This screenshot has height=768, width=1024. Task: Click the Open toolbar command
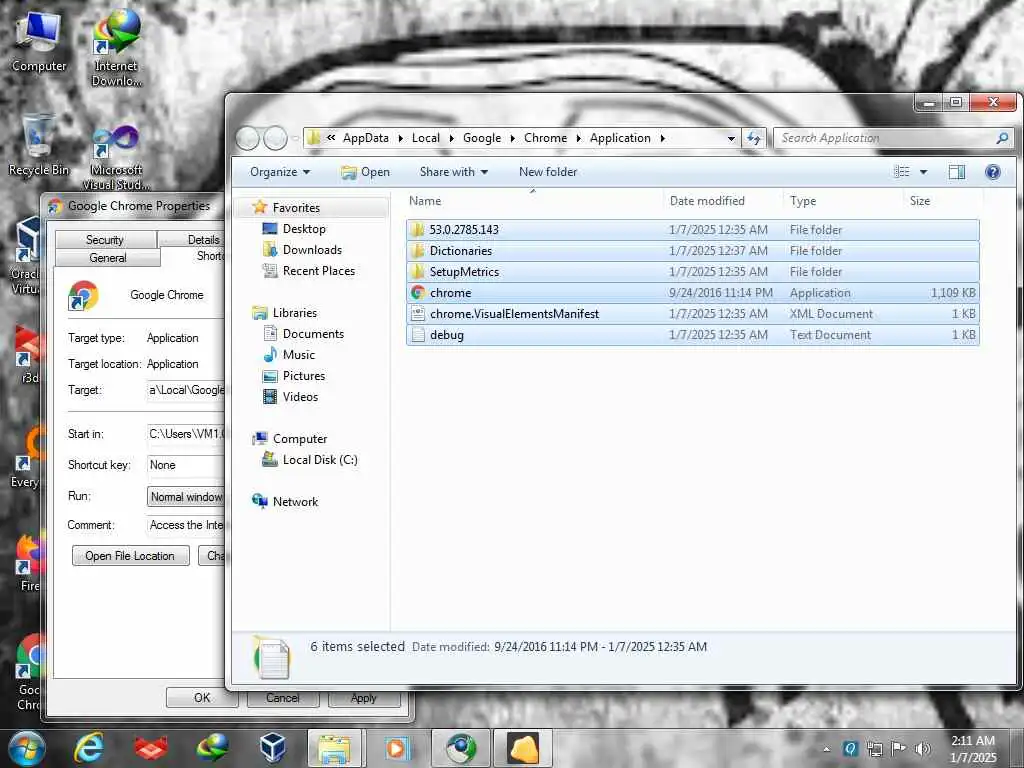[x=366, y=172]
